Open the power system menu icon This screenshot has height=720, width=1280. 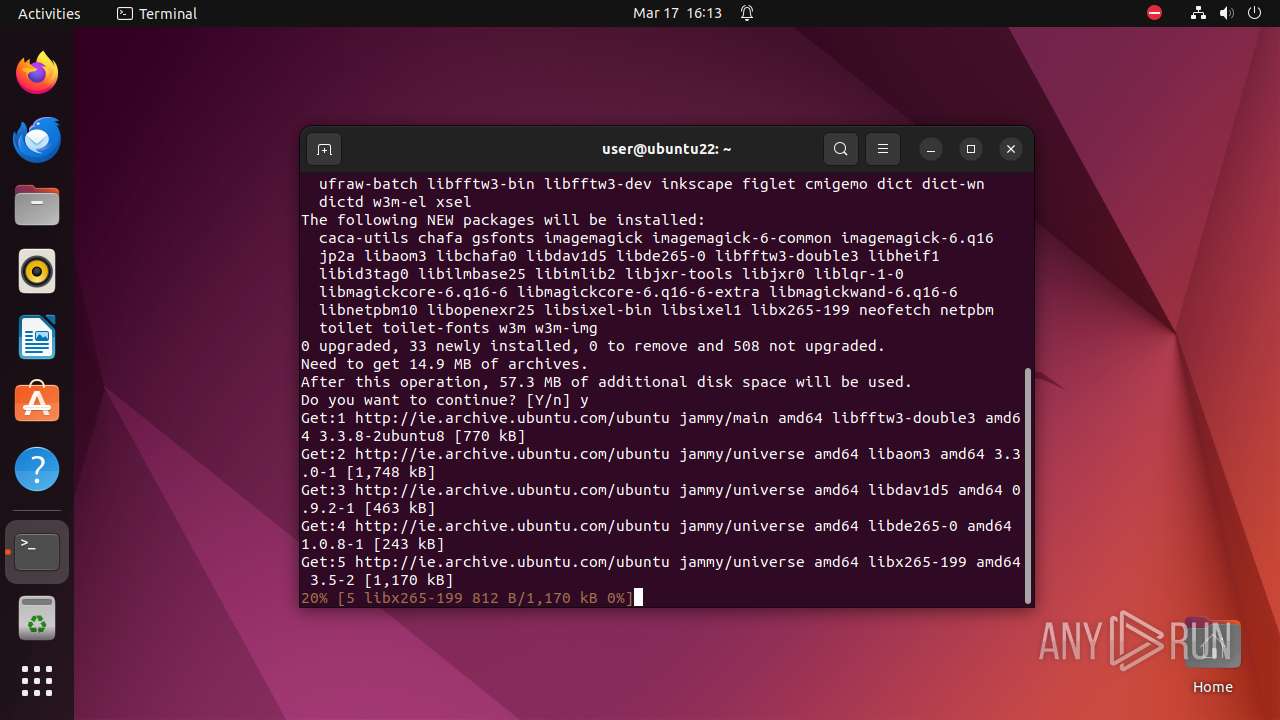pyautogui.click(x=1255, y=13)
